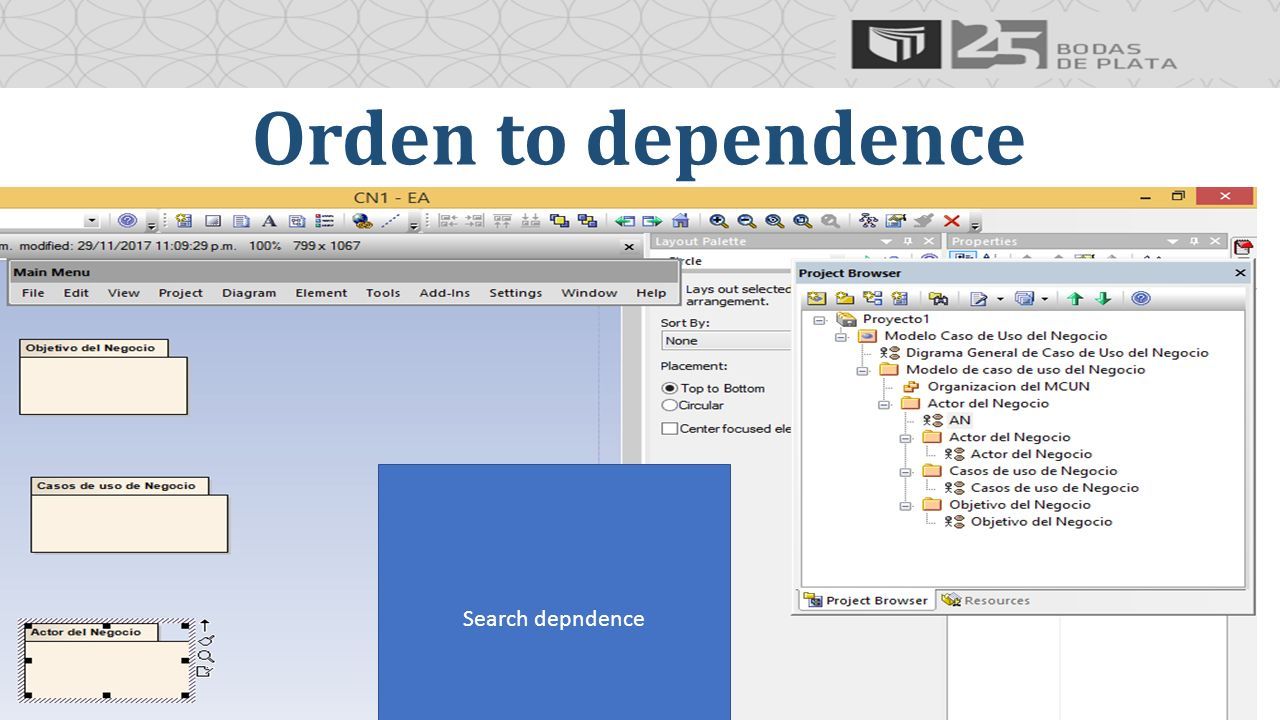
Task: Click the New Diagram icon in Project Browser
Action: click(x=873, y=298)
